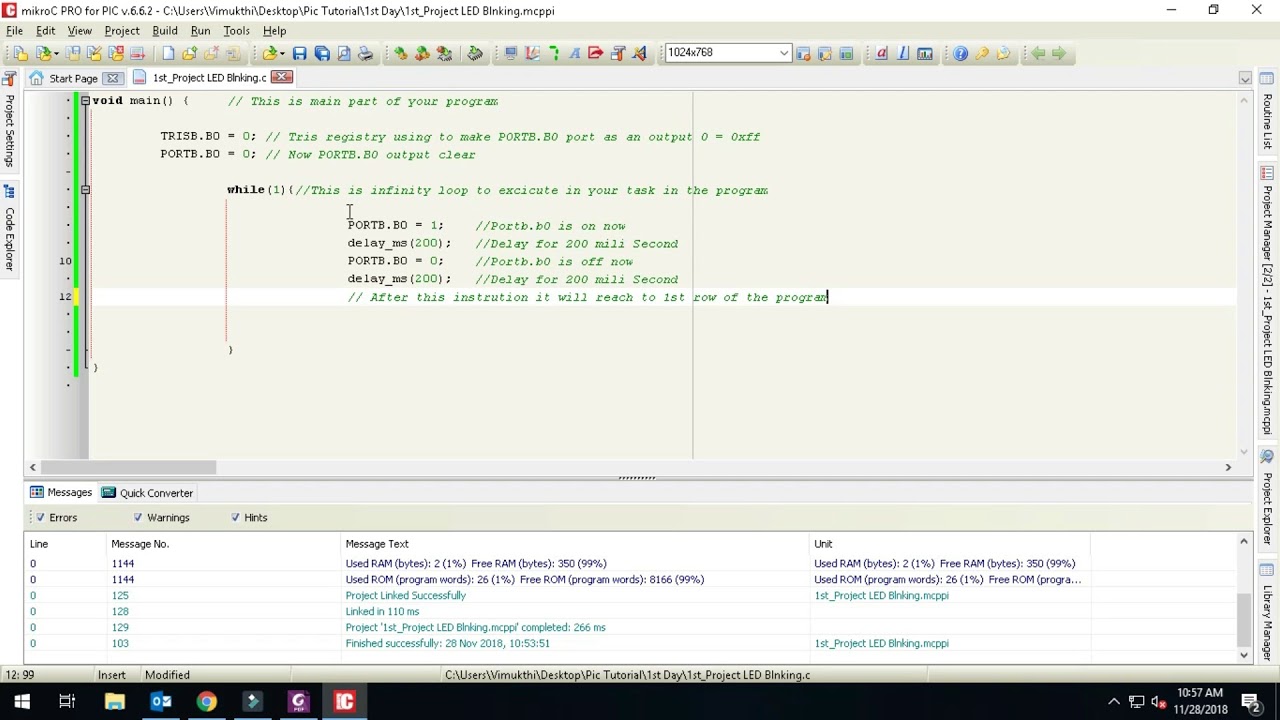The height and width of the screenshot is (720, 1280).
Task: Open the Tools menu
Action: [x=236, y=31]
